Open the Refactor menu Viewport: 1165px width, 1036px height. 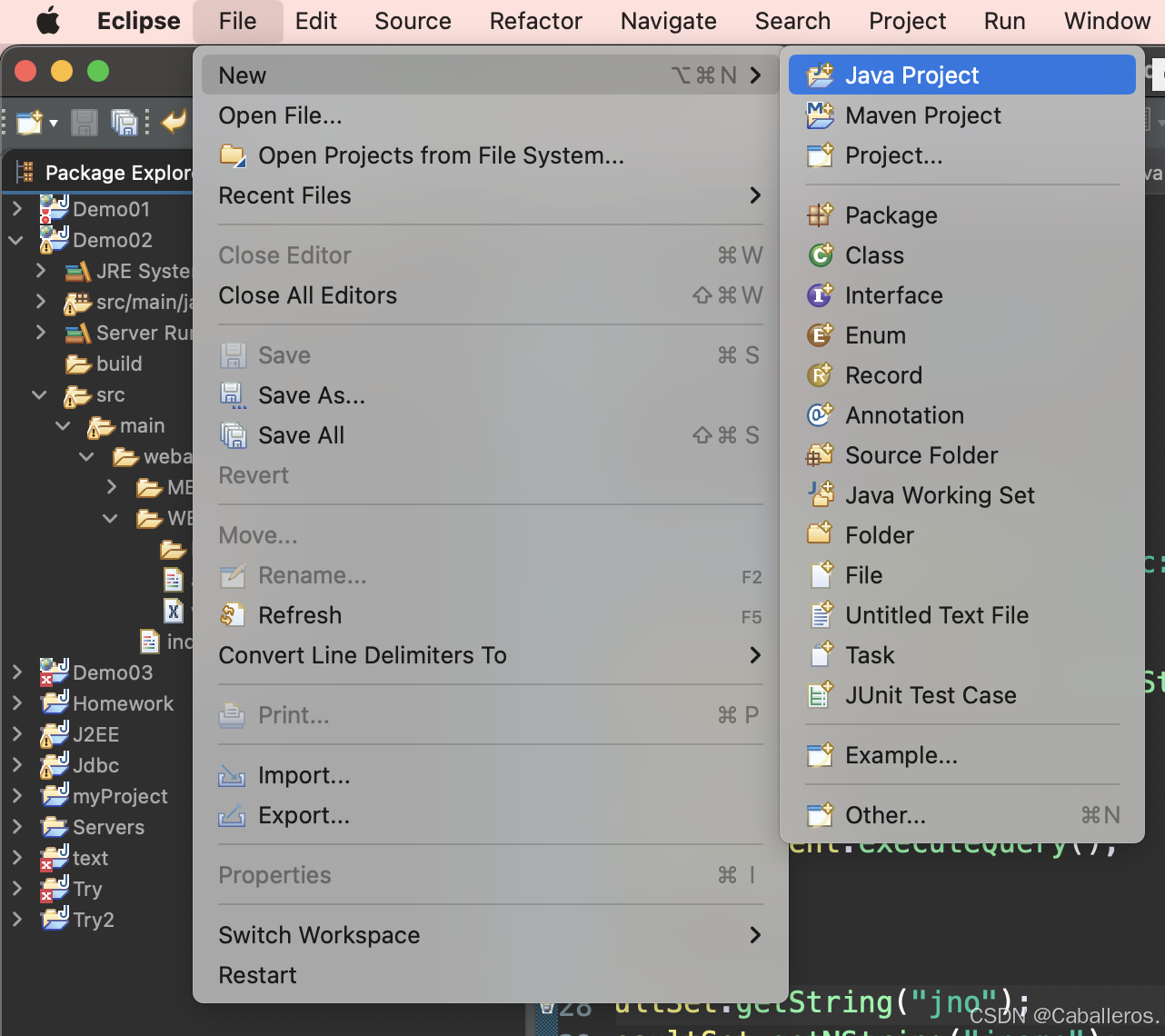point(535,21)
